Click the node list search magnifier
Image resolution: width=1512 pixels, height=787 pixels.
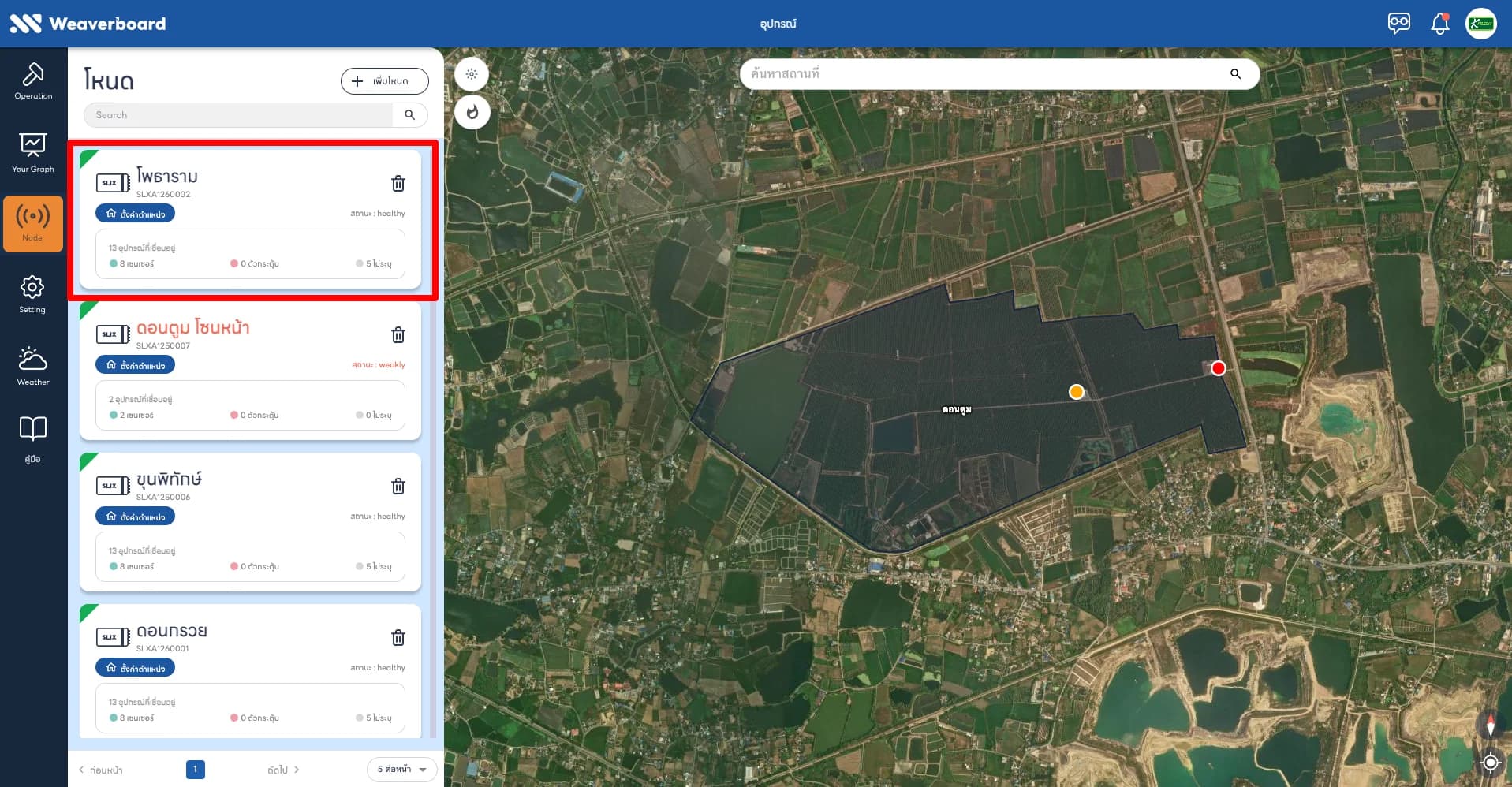[409, 115]
